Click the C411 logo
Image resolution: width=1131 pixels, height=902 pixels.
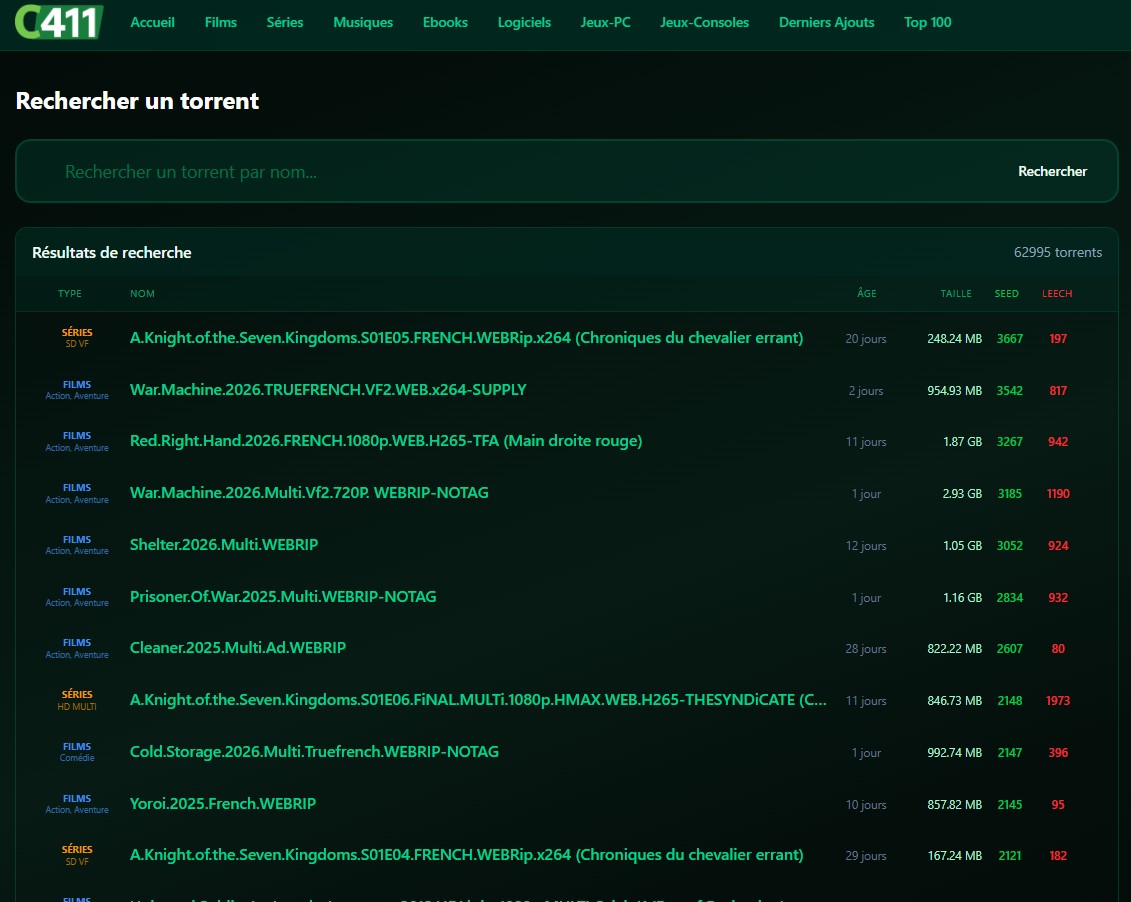pos(59,21)
